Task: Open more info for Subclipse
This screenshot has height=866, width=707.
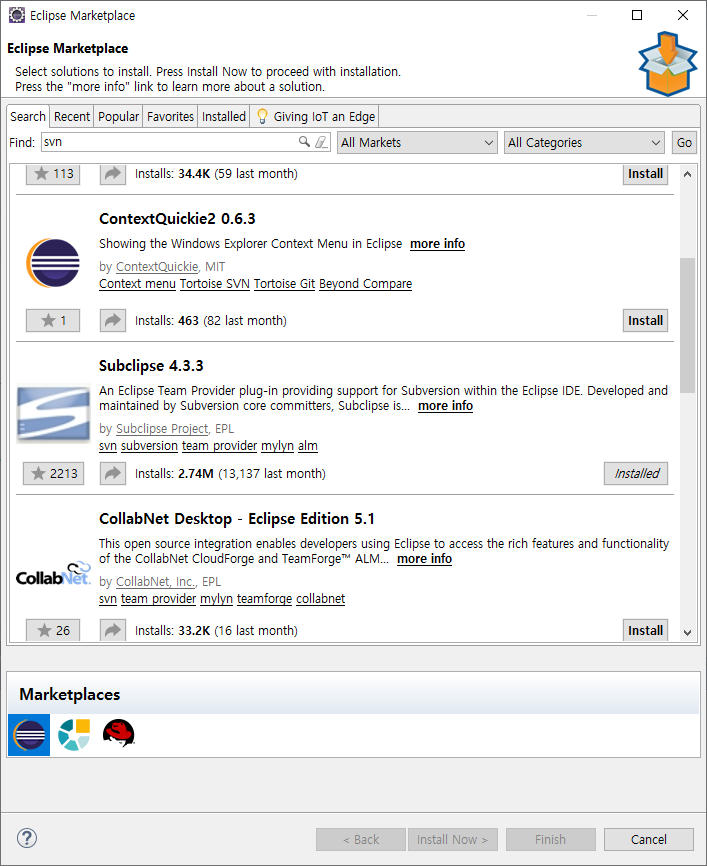Action: (445, 406)
